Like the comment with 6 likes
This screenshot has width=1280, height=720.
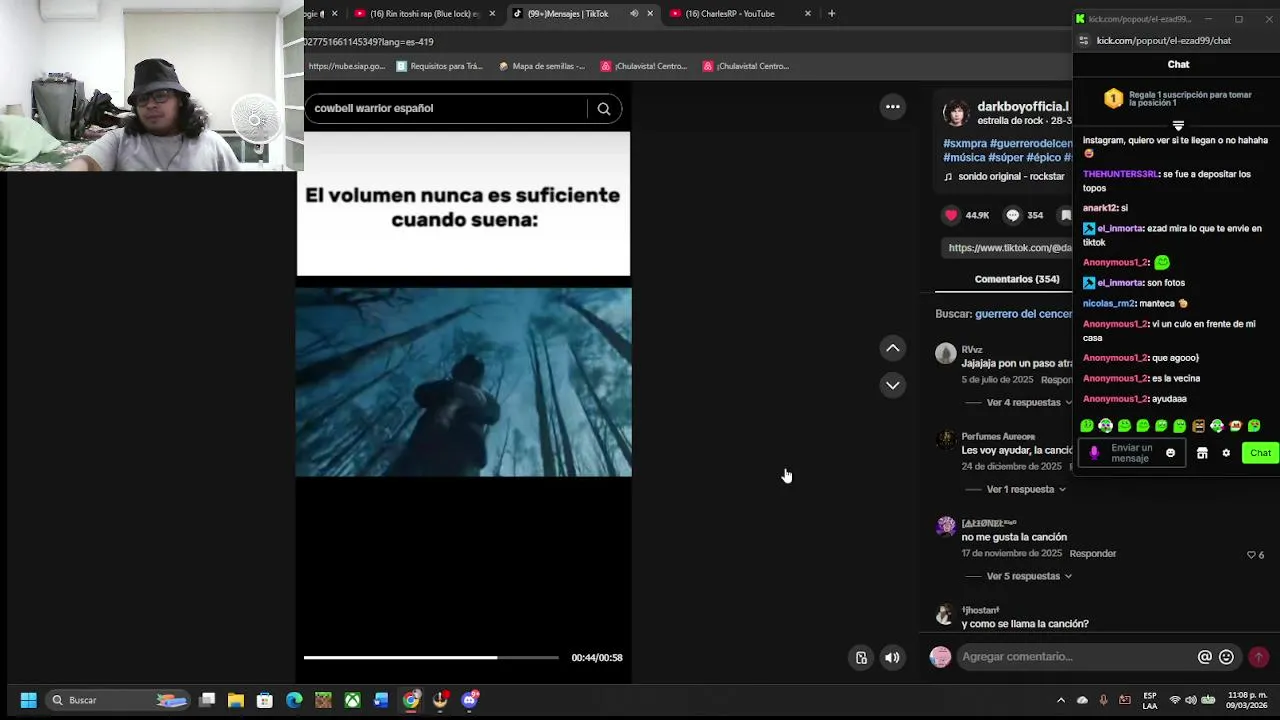click(1251, 555)
